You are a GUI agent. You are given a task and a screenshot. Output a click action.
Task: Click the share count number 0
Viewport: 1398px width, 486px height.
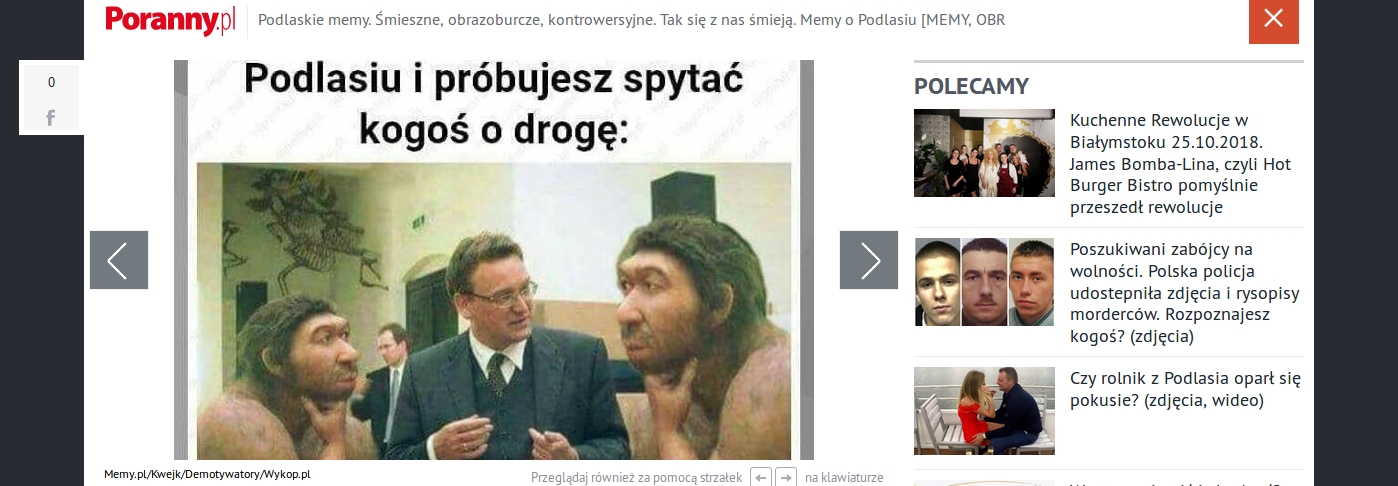coord(51,83)
